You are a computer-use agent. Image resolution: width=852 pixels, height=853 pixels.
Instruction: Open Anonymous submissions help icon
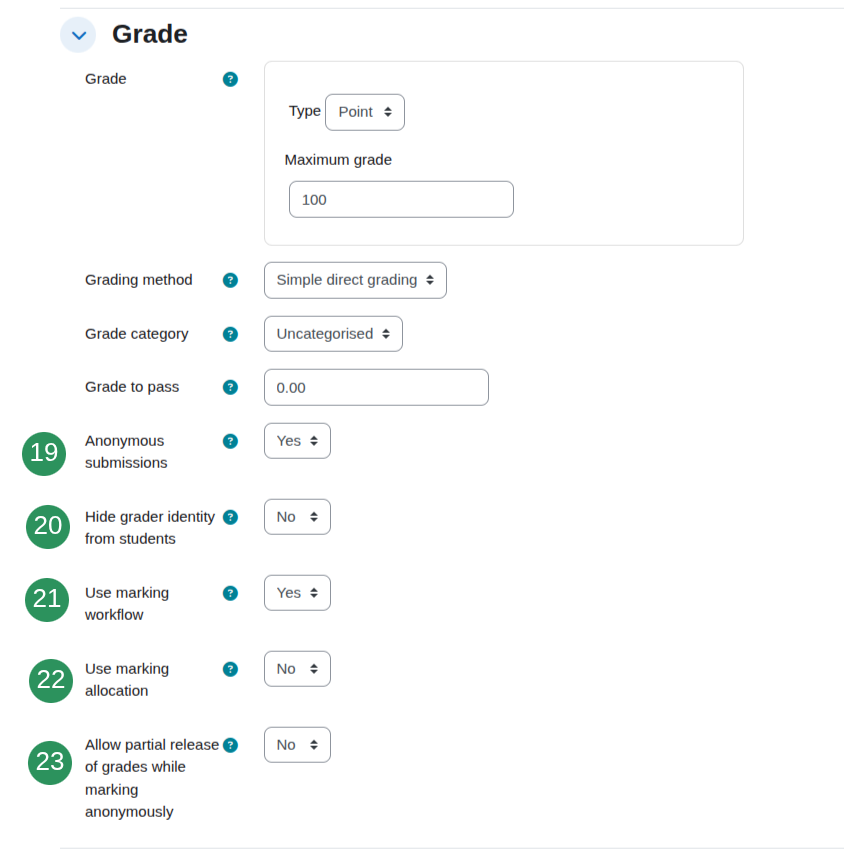click(230, 441)
